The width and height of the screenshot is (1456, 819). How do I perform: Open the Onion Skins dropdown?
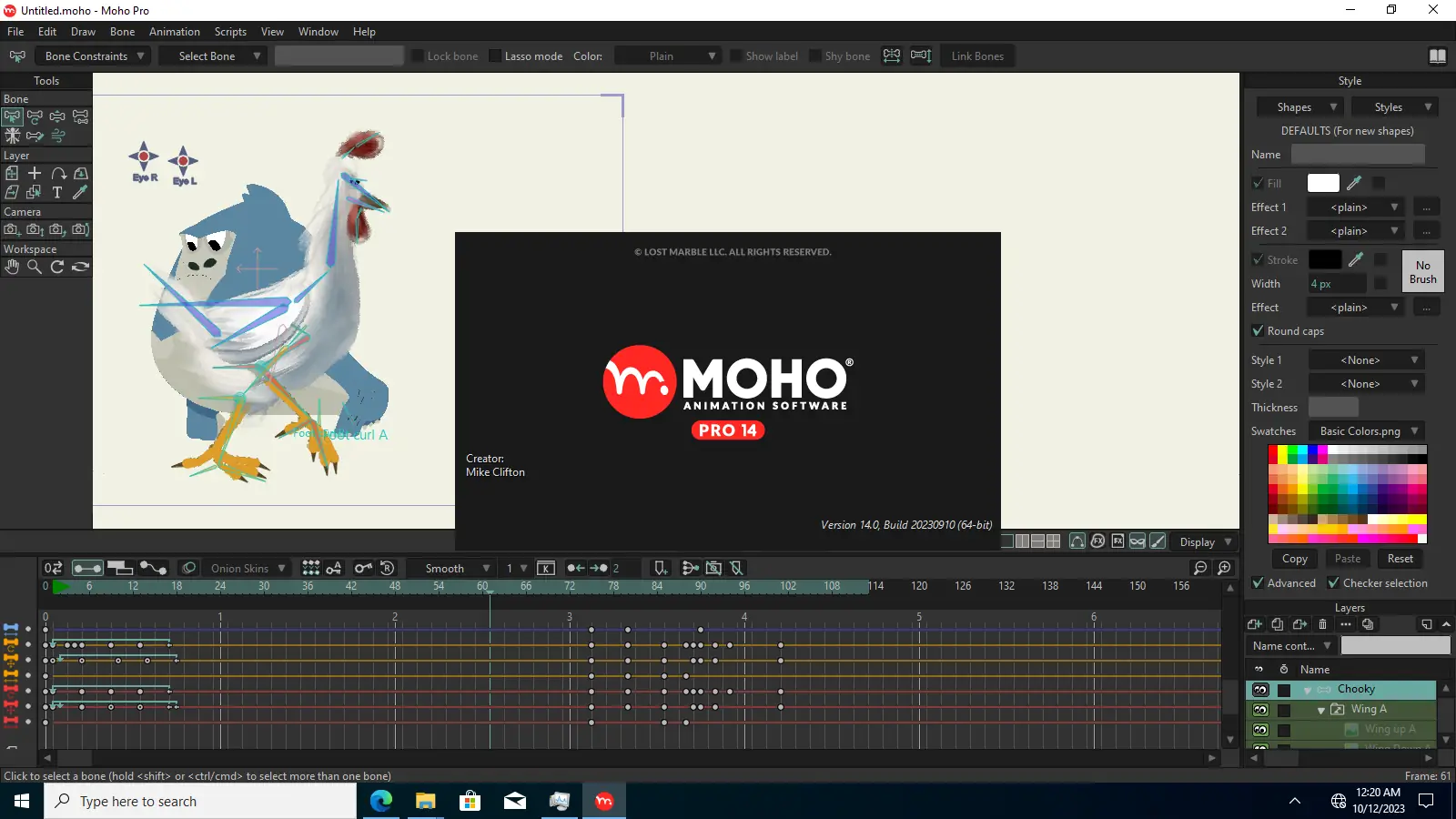(246, 568)
